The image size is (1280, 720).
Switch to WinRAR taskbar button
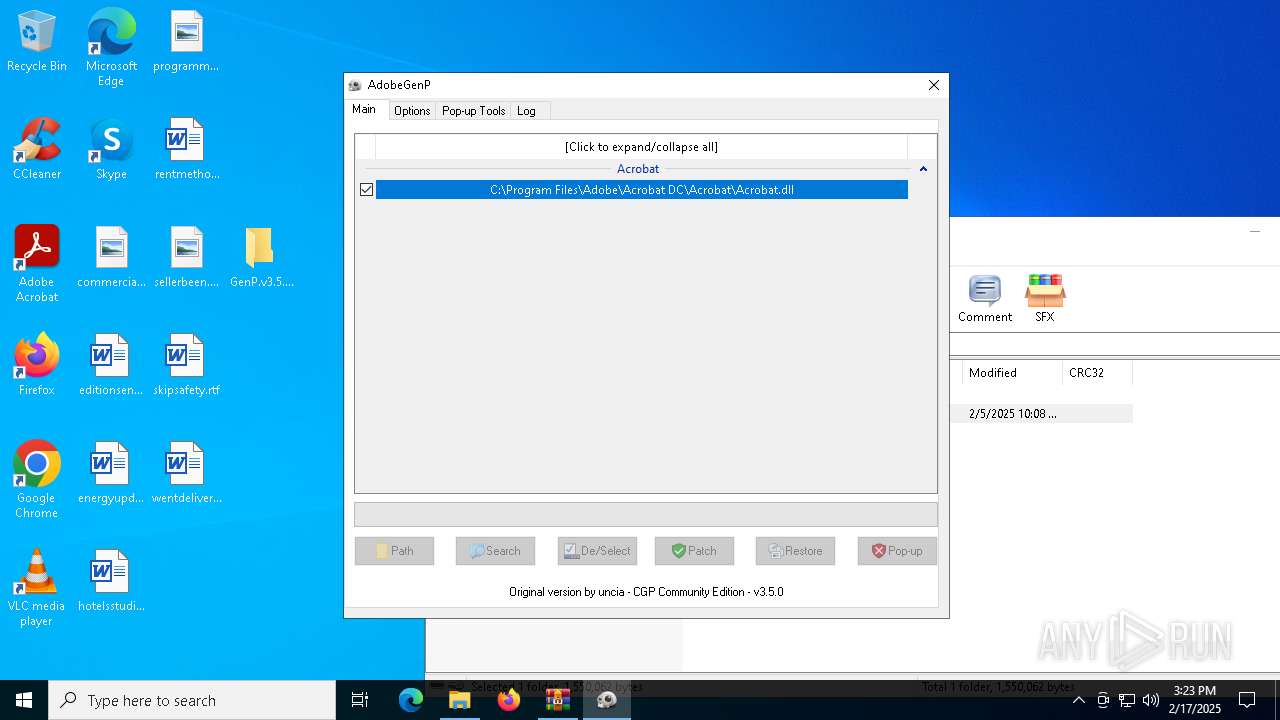coord(558,700)
